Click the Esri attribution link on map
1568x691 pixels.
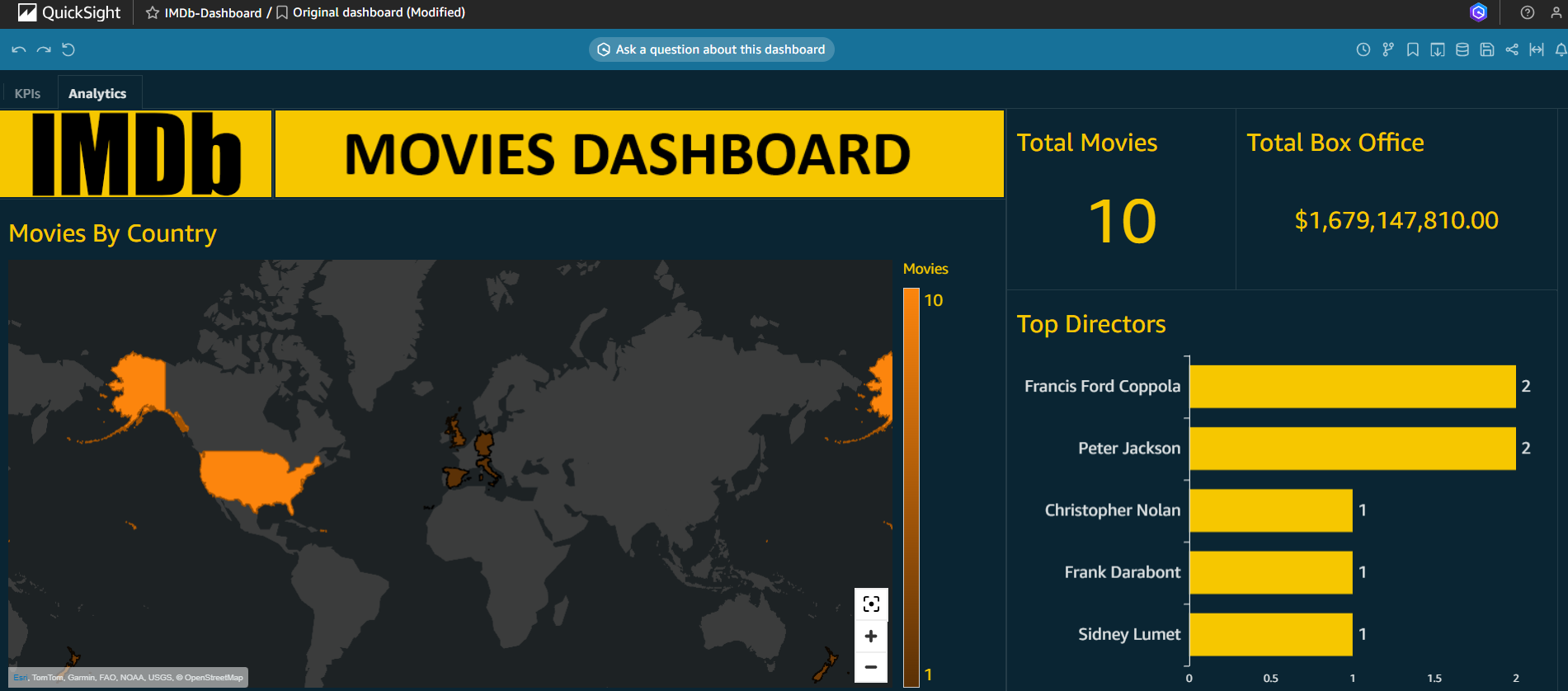tap(21, 678)
